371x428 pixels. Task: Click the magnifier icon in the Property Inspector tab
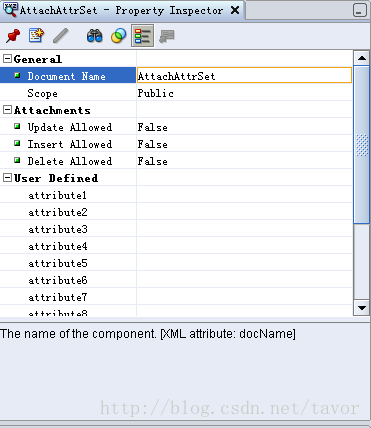click(x=10, y=9)
